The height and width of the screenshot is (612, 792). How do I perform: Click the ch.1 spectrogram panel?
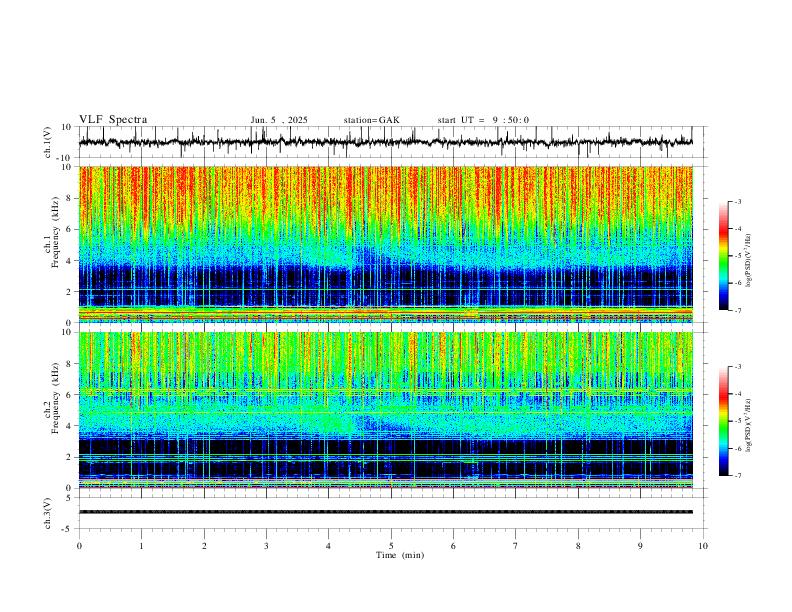386,244
